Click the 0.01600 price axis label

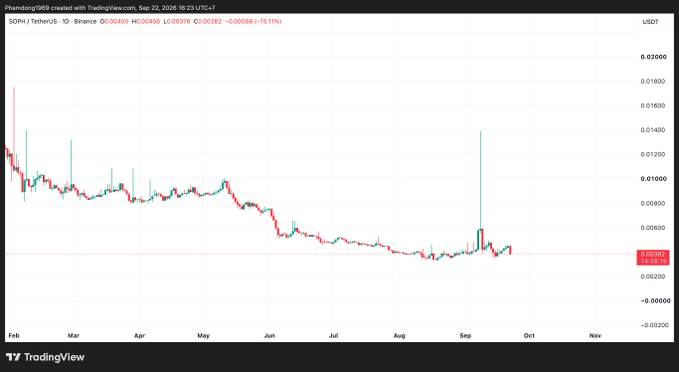653,106
